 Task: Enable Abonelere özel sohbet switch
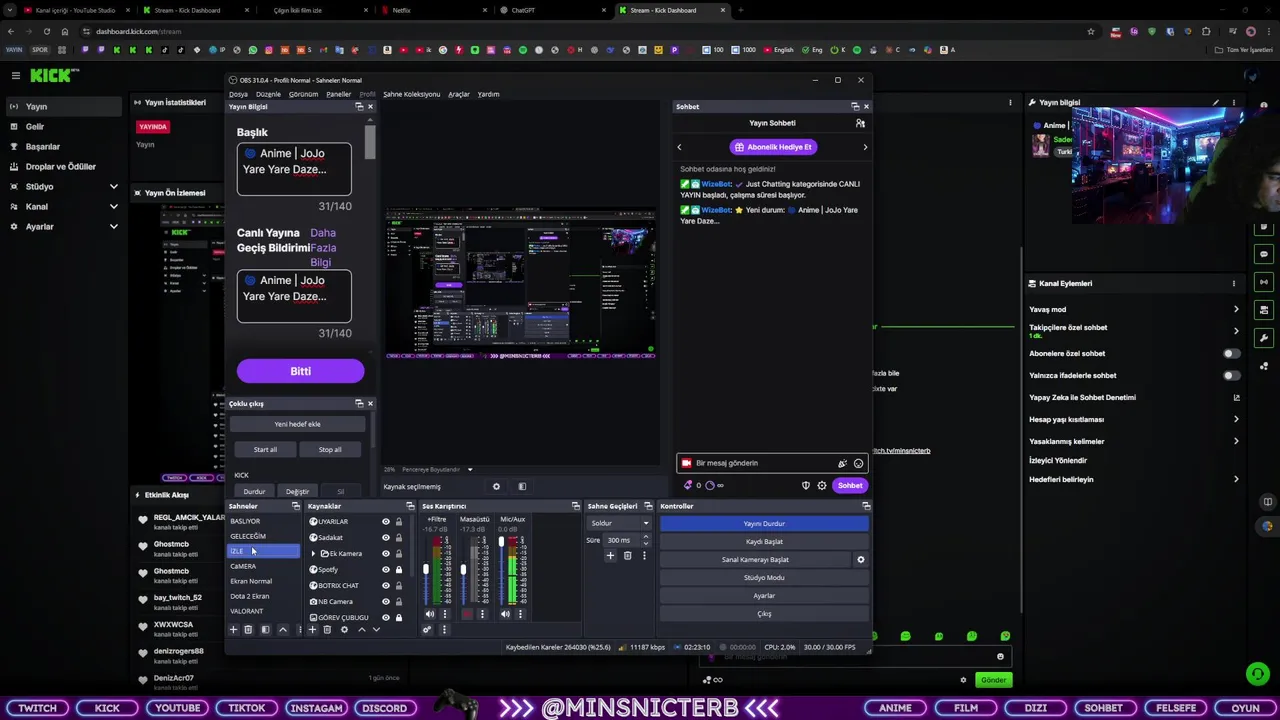click(1231, 354)
